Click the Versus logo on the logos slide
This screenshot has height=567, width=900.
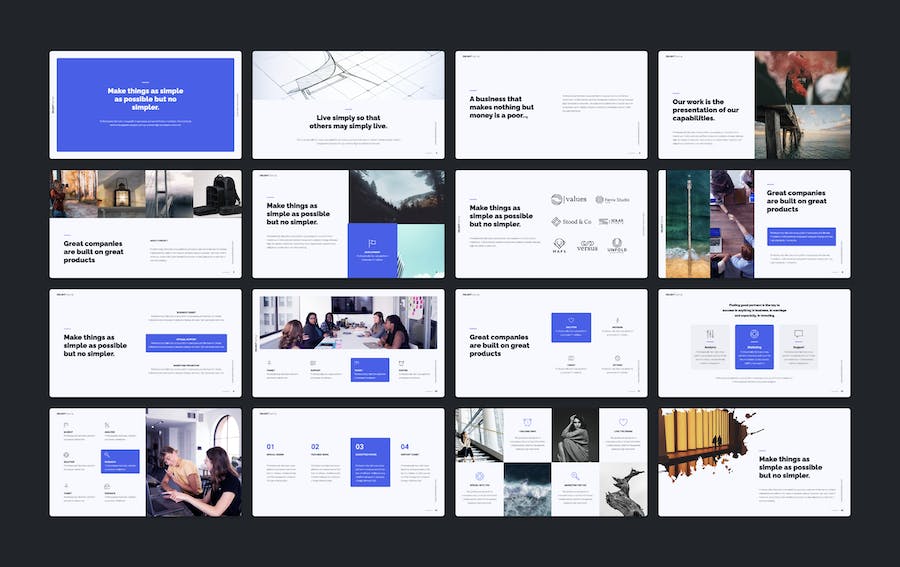pos(587,245)
